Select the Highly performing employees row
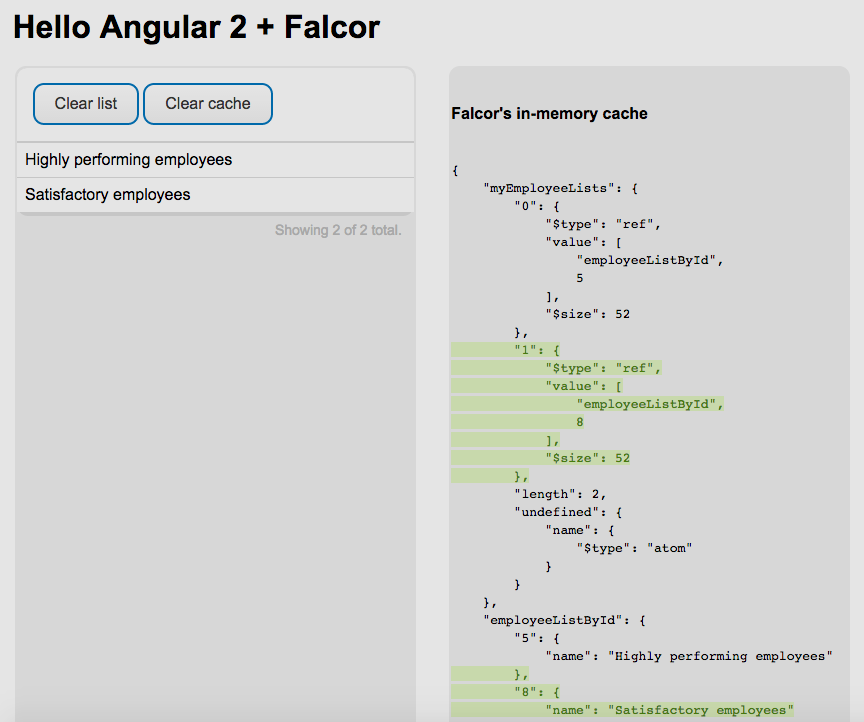This screenshot has width=864, height=722. tap(215, 160)
